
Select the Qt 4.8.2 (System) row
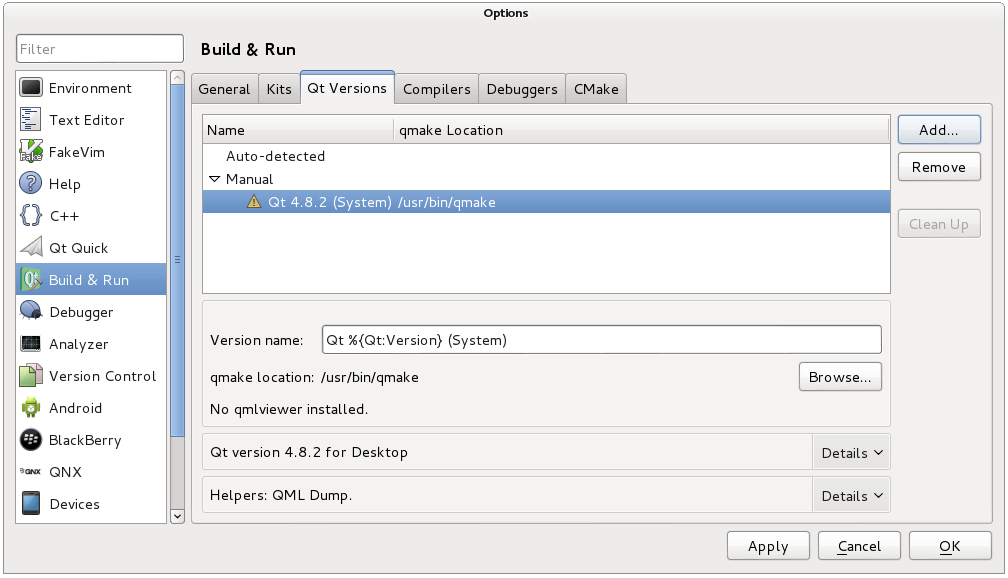pos(546,202)
